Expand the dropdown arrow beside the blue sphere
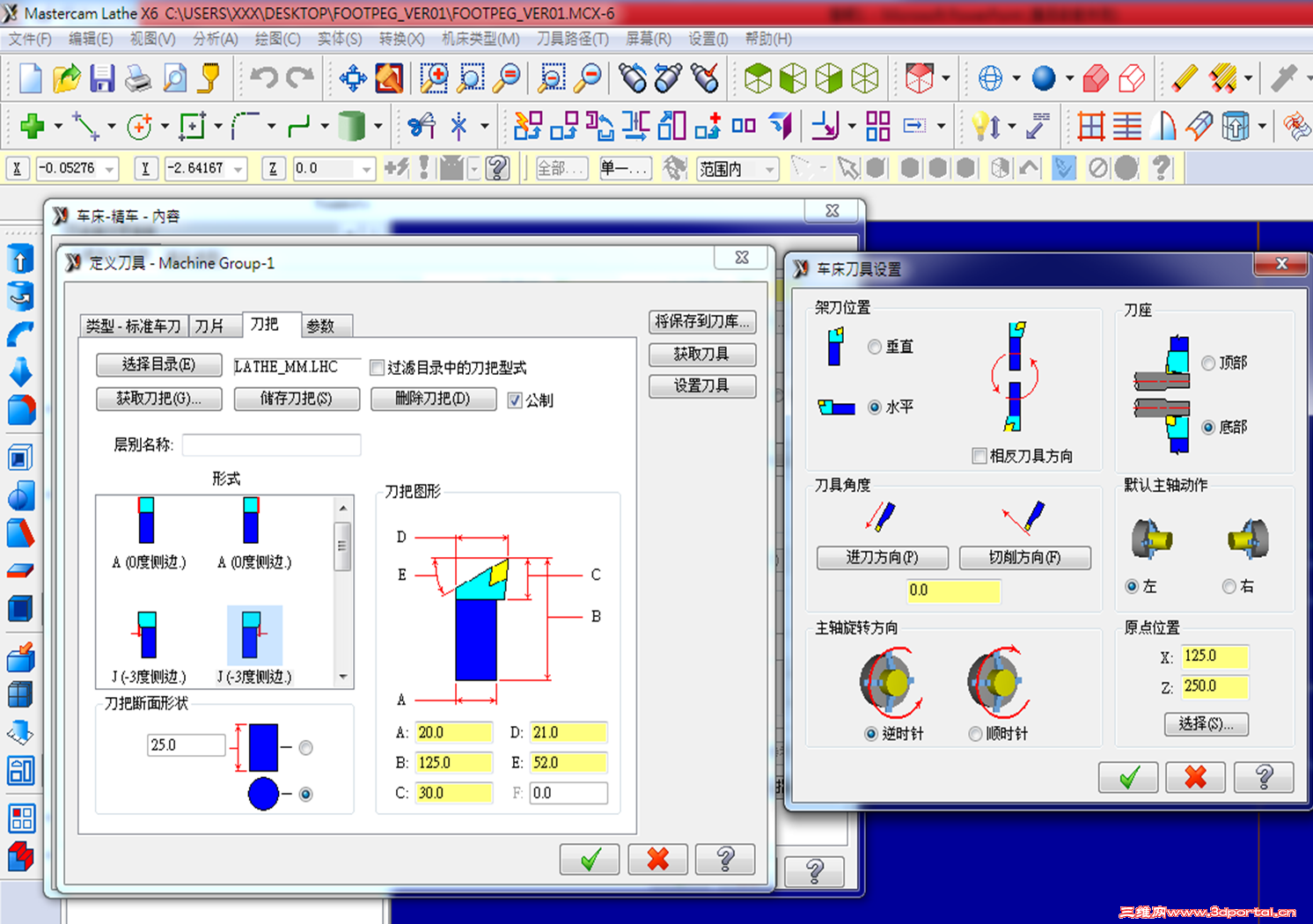The image size is (1313, 924). 1069,78
